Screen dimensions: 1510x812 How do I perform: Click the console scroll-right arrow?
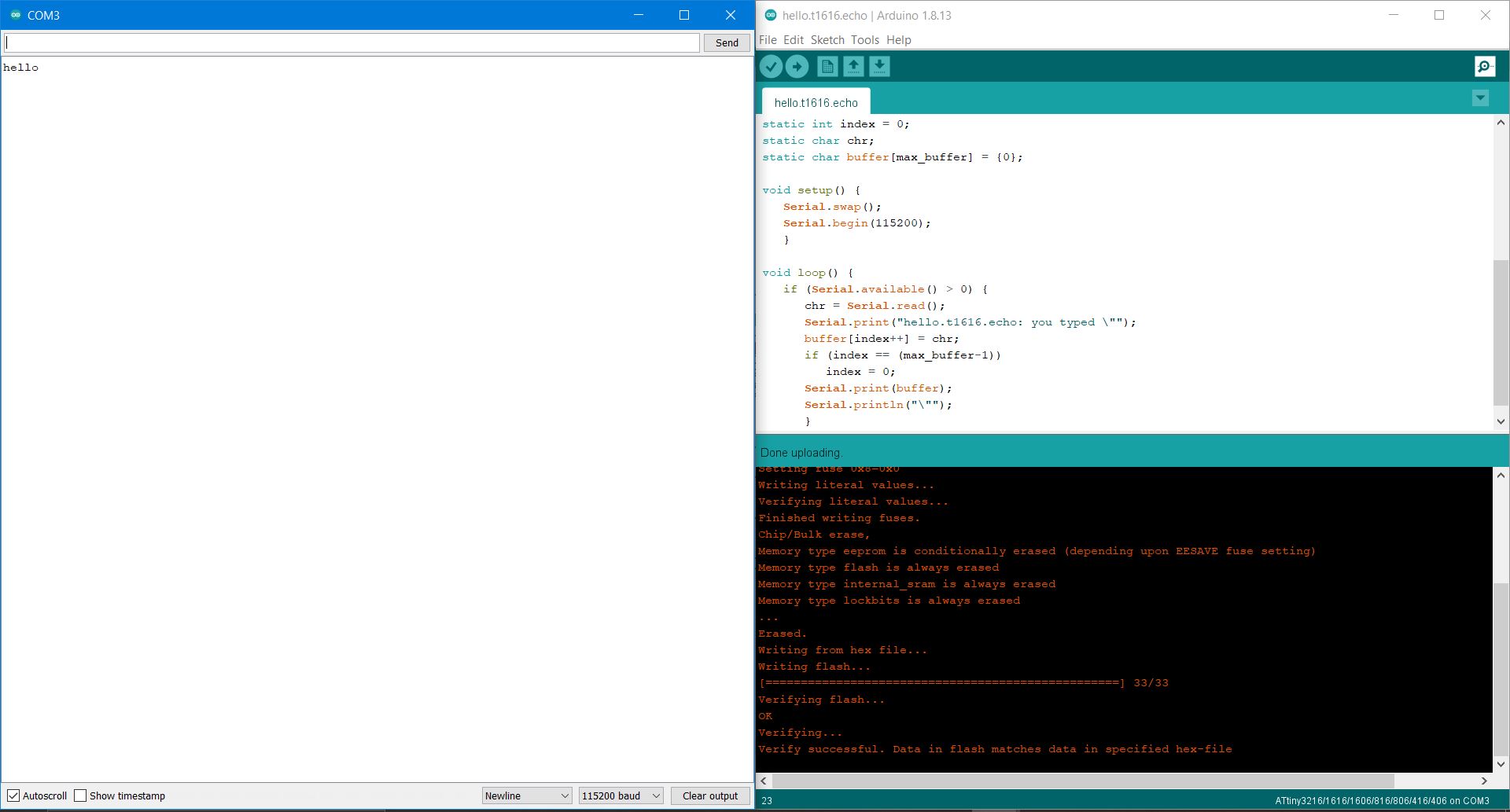(x=1484, y=781)
